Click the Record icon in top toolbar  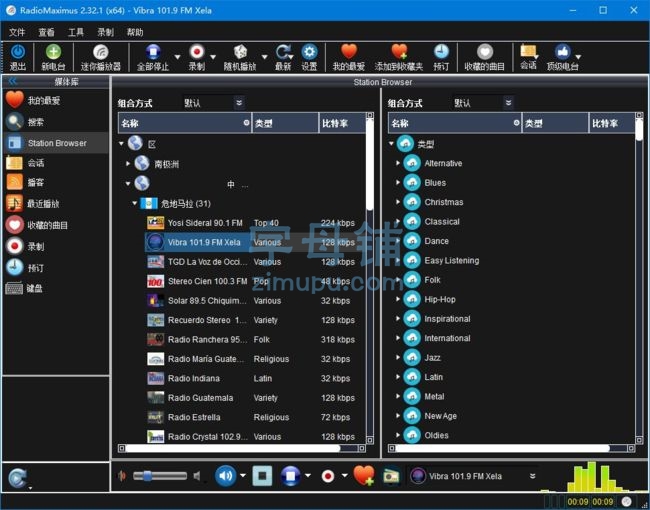point(197,52)
